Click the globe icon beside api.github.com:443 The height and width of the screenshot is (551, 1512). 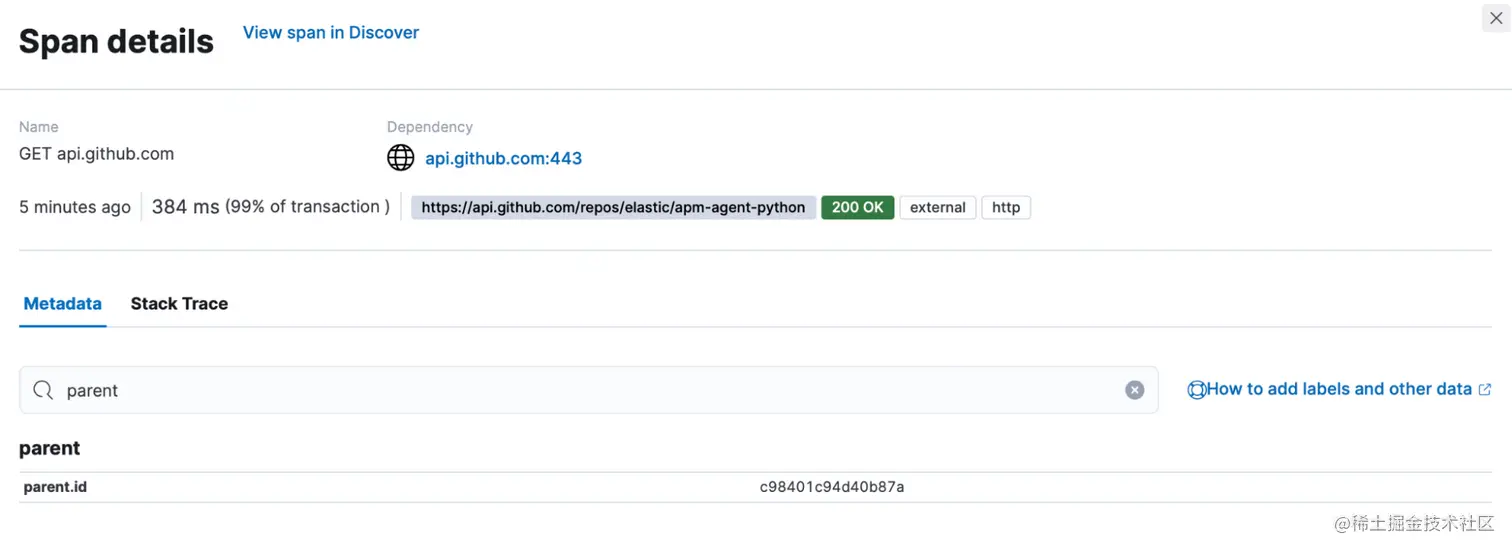(400, 158)
